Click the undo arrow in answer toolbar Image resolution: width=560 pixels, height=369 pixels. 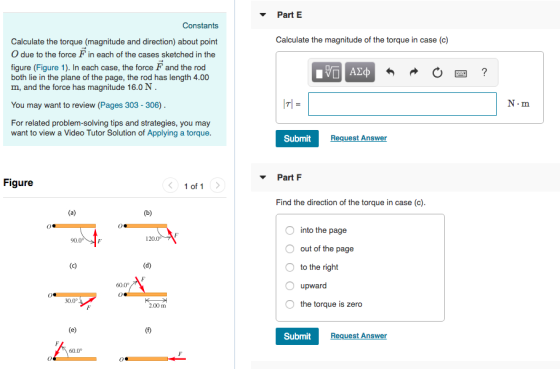(x=390, y=73)
